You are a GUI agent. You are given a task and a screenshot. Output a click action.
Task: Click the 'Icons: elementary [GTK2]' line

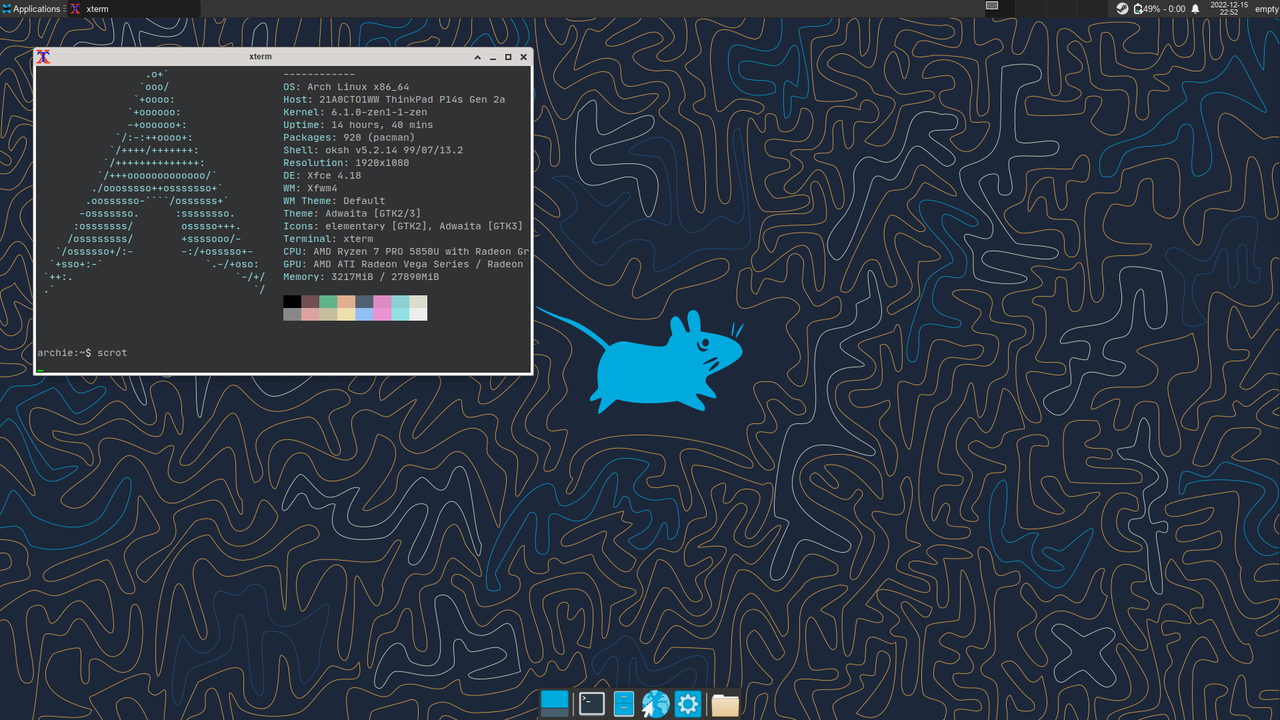(403, 226)
